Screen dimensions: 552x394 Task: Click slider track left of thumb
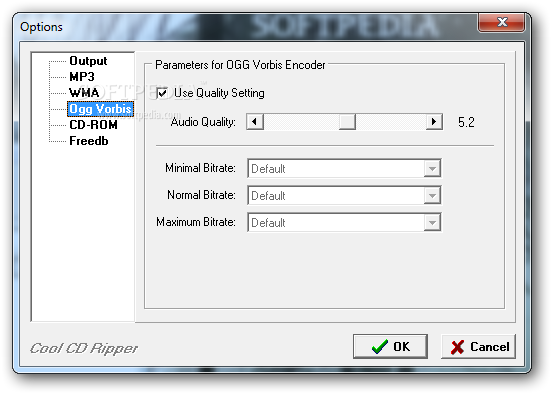pyautogui.click(x=301, y=122)
